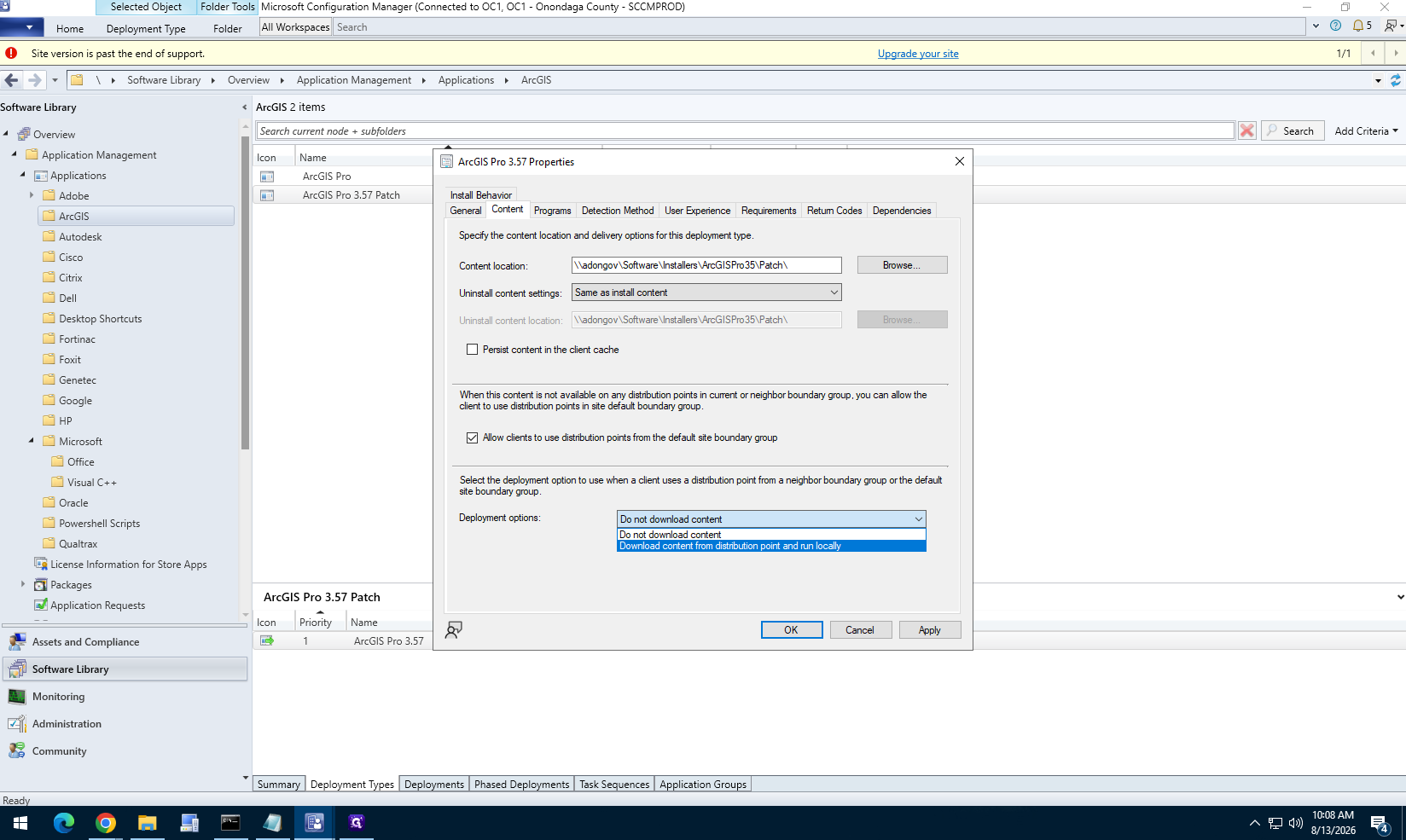The image size is (1406, 840).
Task: Click the back navigation arrow icon
Action: (x=11, y=80)
